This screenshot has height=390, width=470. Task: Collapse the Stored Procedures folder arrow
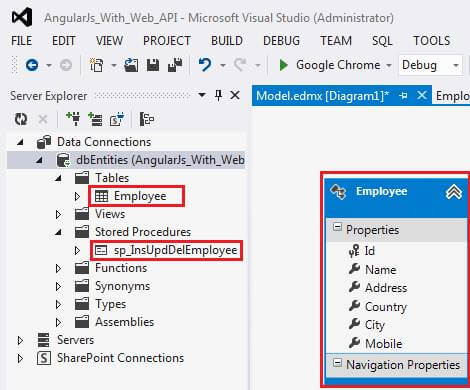pos(58,232)
